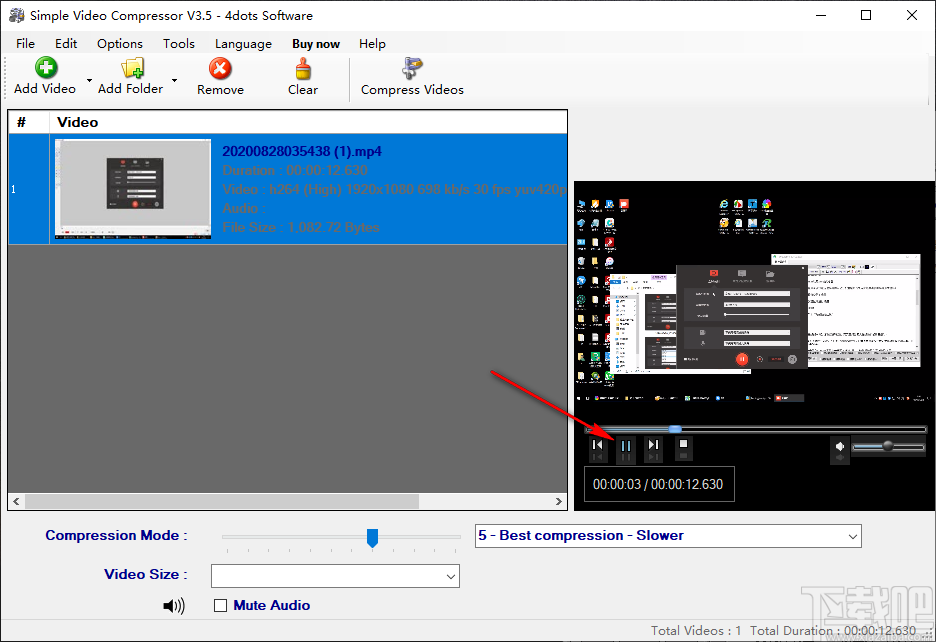
Task: Mute the preview player via the speaker icon
Action: click(x=840, y=448)
